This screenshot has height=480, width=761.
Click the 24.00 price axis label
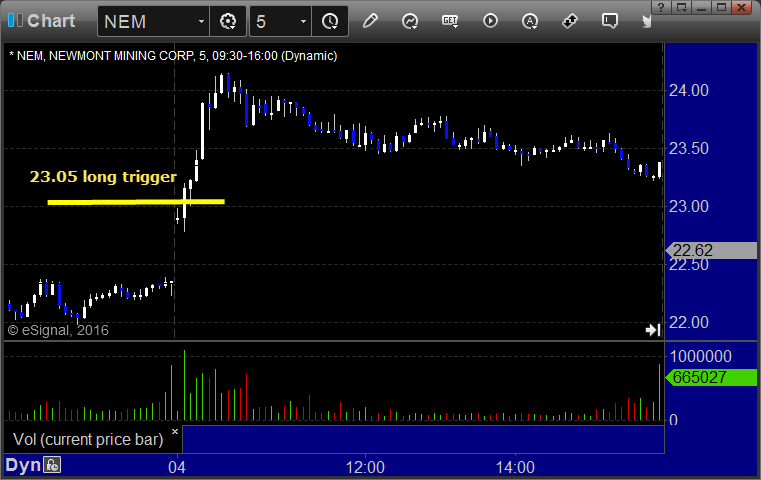point(689,90)
